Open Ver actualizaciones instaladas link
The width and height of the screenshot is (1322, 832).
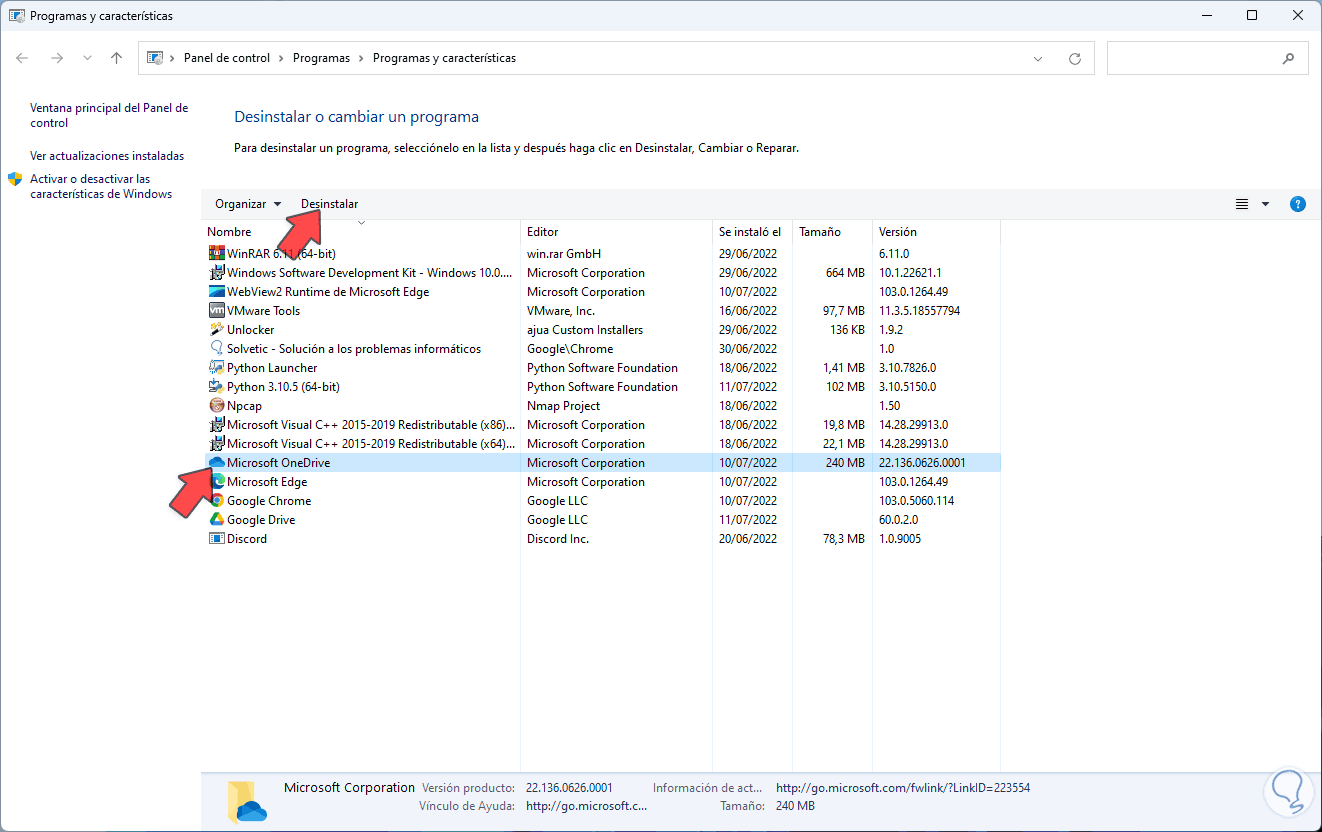point(107,156)
